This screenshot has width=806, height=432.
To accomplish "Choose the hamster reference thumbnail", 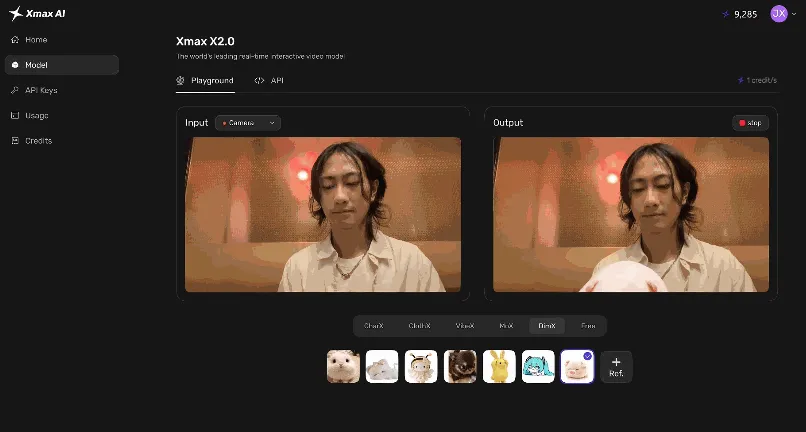I will tap(343, 367).
